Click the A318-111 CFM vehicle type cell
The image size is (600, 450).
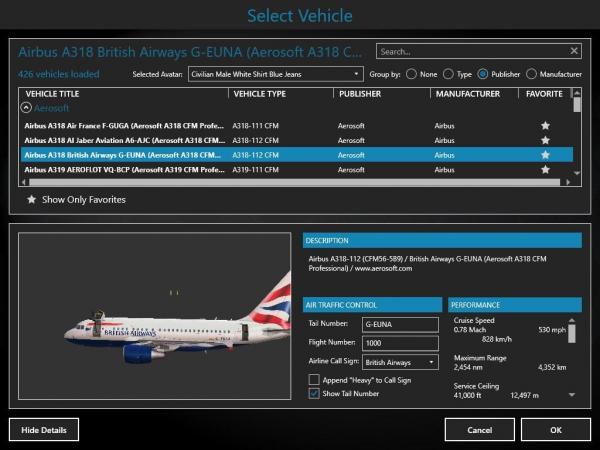click(256, 126)
